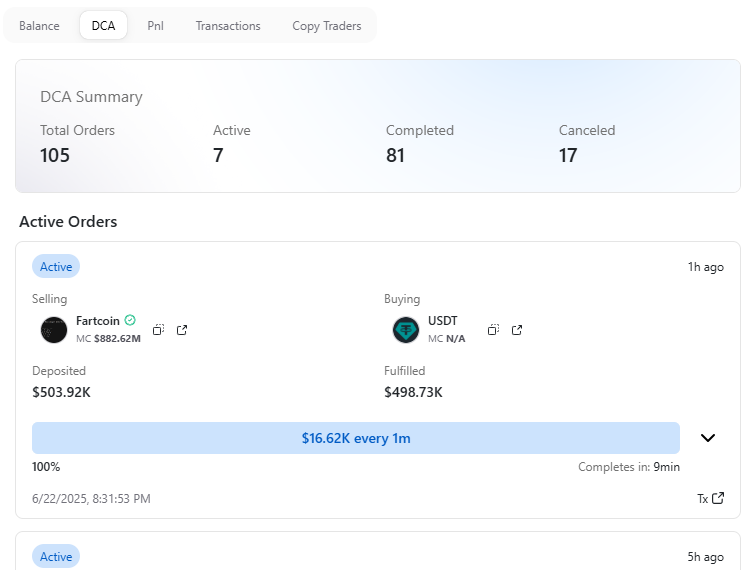Select the DCA tab
This screenshot has width=755, height=574.
103,26
